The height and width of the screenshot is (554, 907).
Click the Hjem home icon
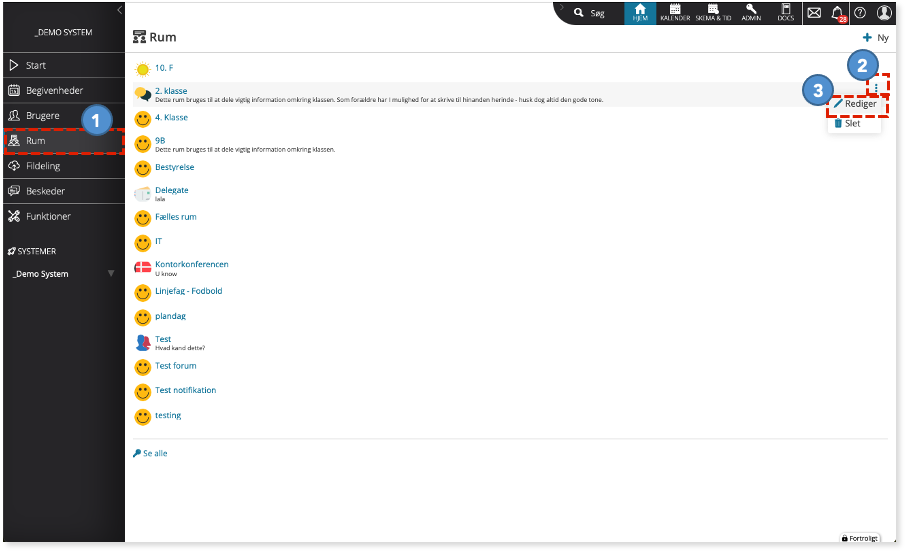pos(640,13)
